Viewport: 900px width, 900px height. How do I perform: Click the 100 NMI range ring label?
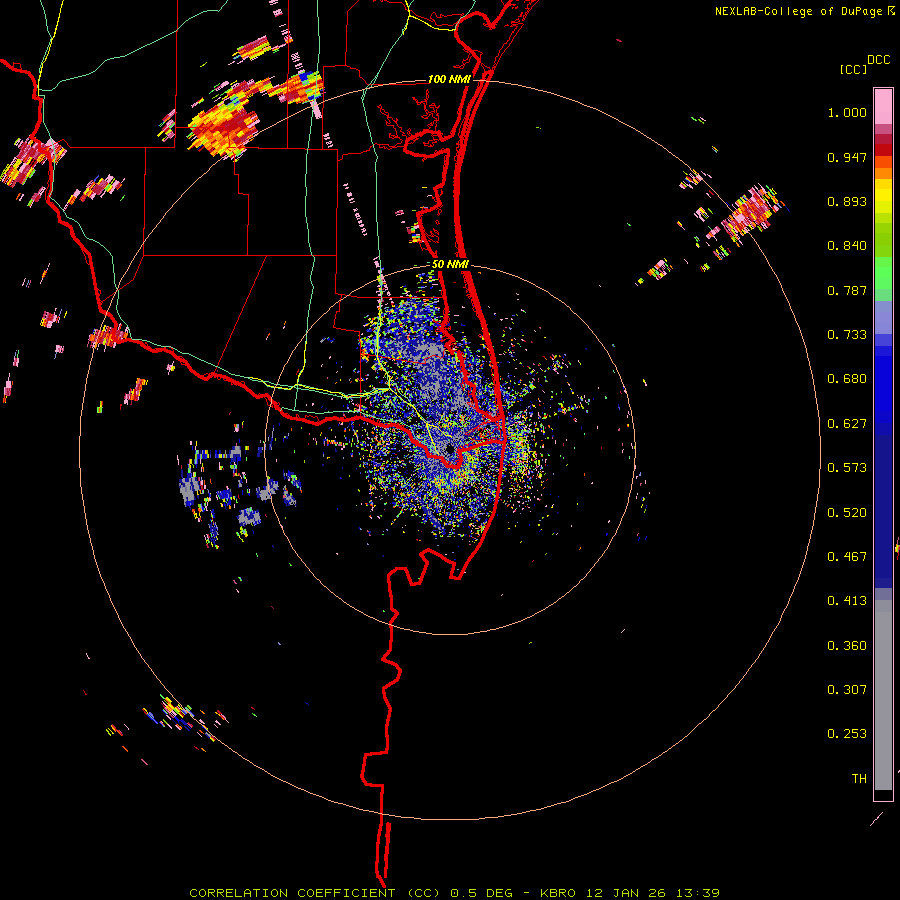coord(449,79)
